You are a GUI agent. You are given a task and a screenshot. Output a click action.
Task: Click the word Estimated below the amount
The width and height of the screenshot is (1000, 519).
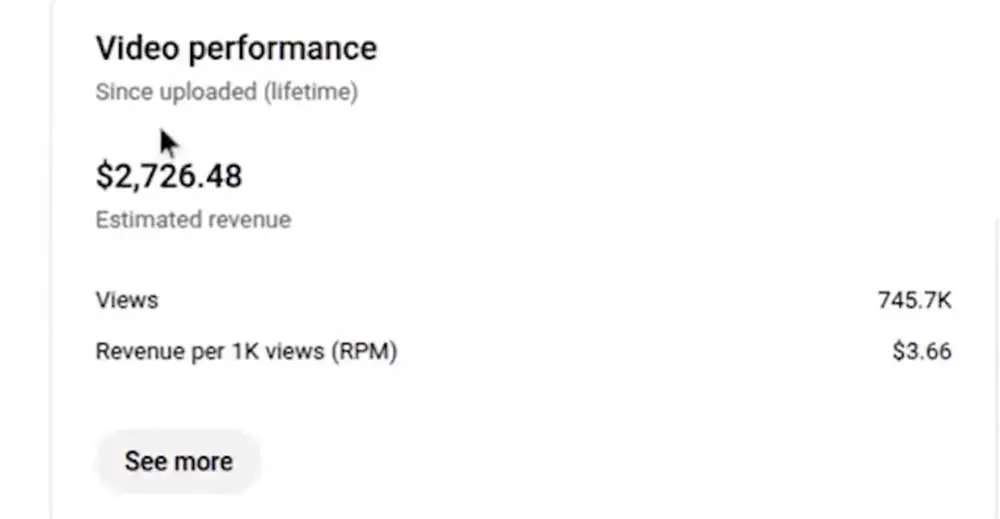(x=141, y=220)
